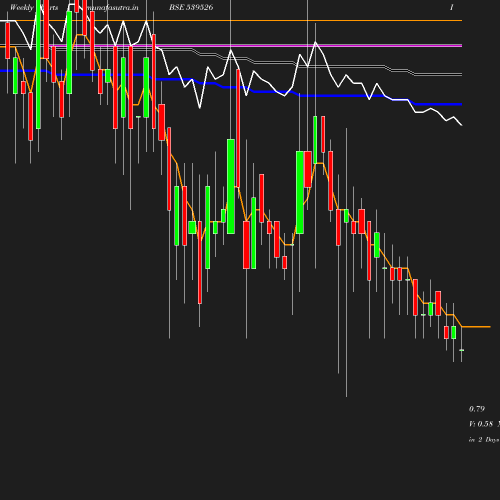This screenshot has width=500, height=500.
Task: Click the 0.79 price value
Action: click(477, 409)
